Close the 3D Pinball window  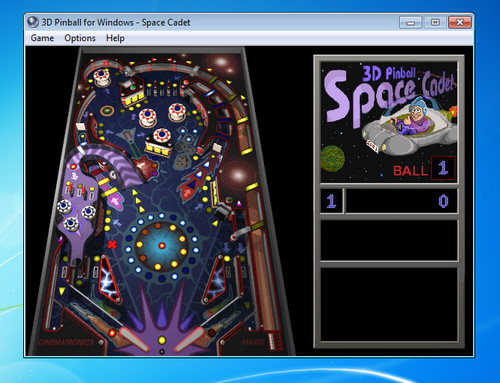[460, 22]
